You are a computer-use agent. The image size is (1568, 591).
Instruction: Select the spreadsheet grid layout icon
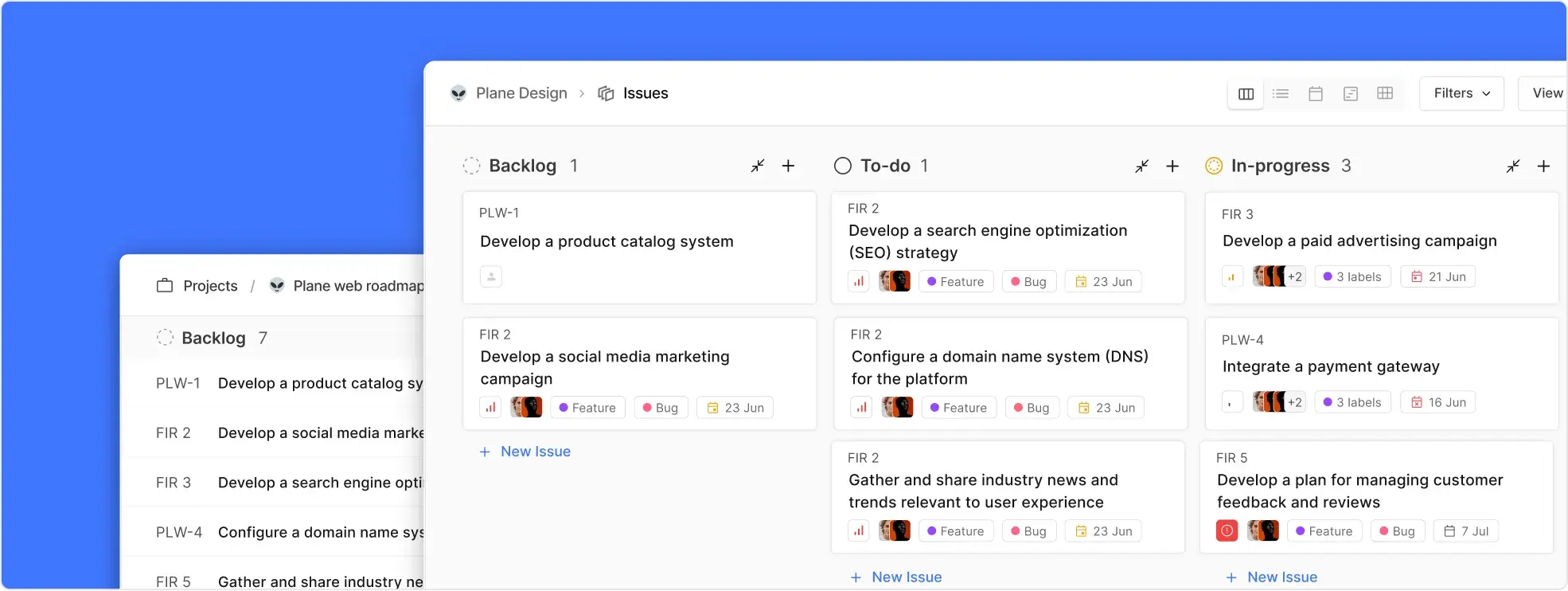coord(1385,94)
